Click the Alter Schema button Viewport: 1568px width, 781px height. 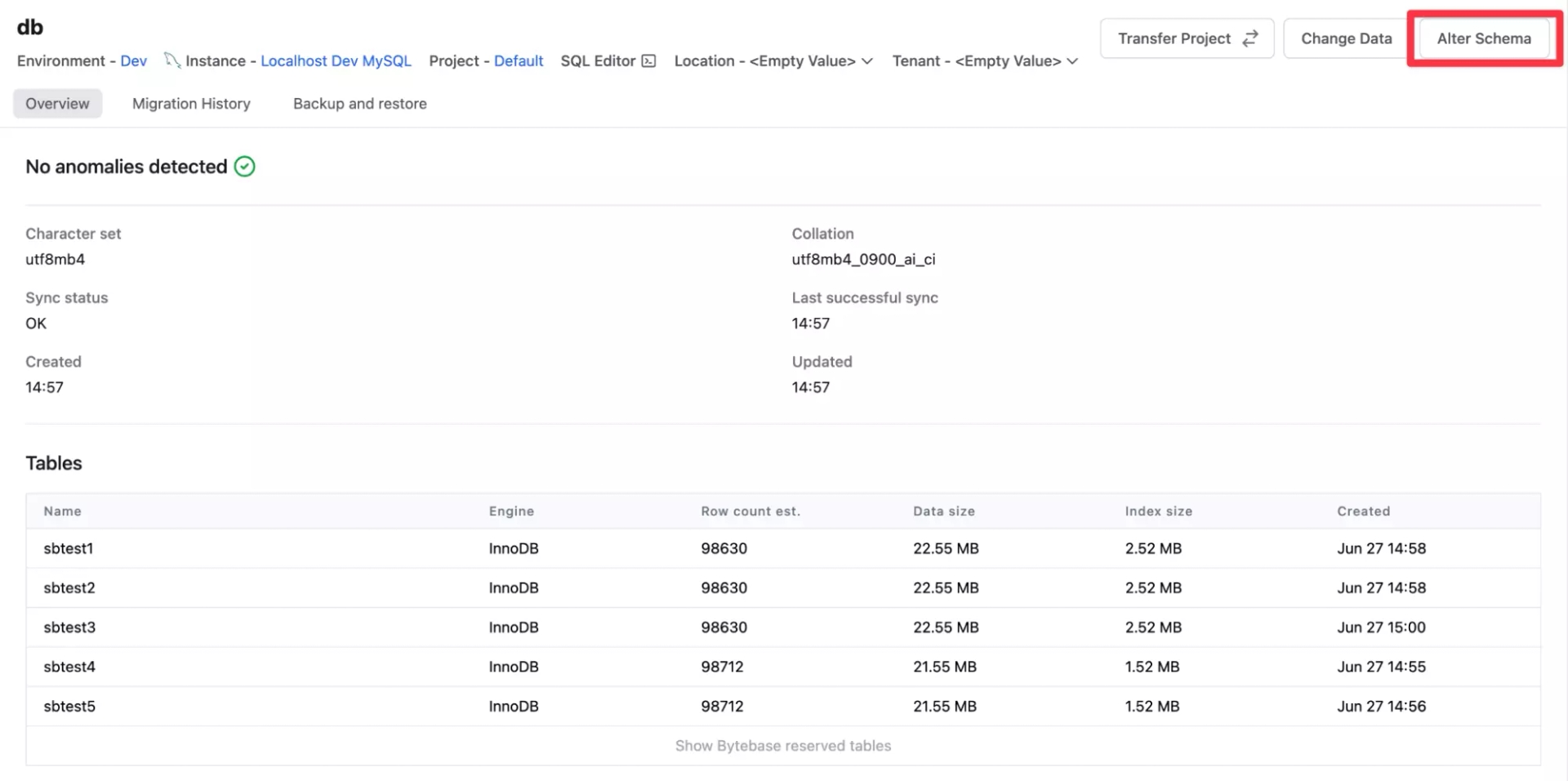[1484, 38]
